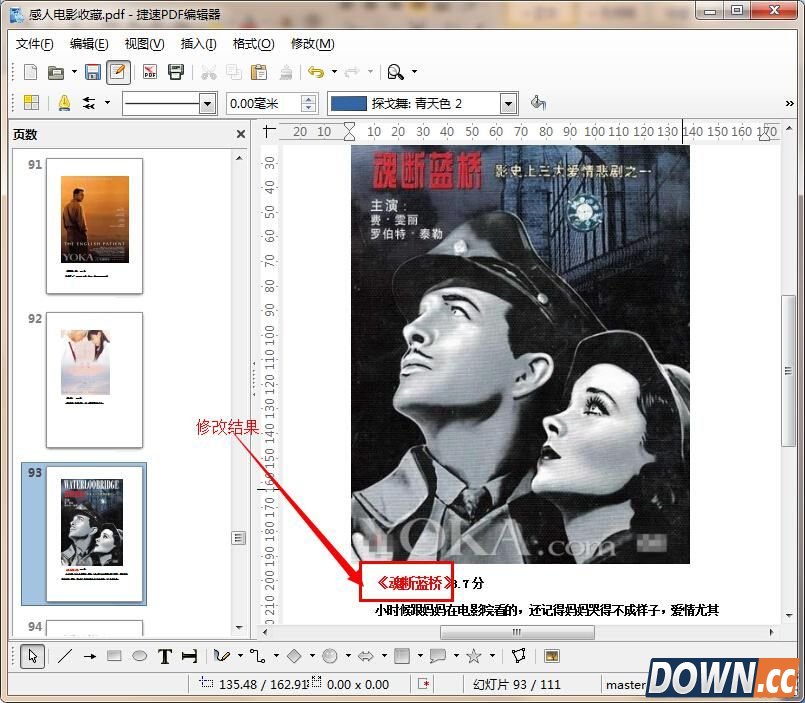This screenshot has height=703, width=805.
Task: Toggle the Select arrow pointer tool
Action: coord(32,656)
